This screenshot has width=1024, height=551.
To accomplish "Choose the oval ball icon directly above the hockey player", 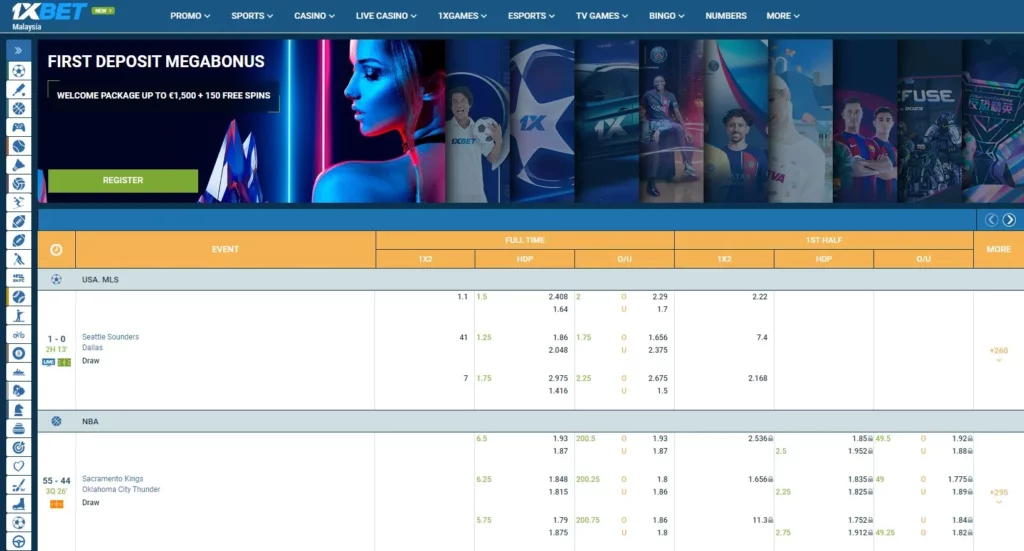I will [18, 240].
